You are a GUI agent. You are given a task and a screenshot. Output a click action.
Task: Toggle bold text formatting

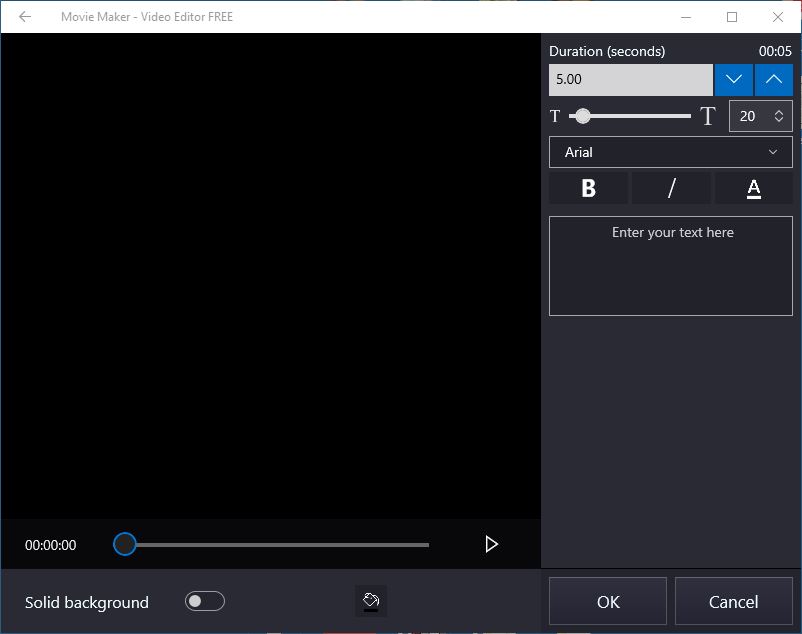click(588, 188)
